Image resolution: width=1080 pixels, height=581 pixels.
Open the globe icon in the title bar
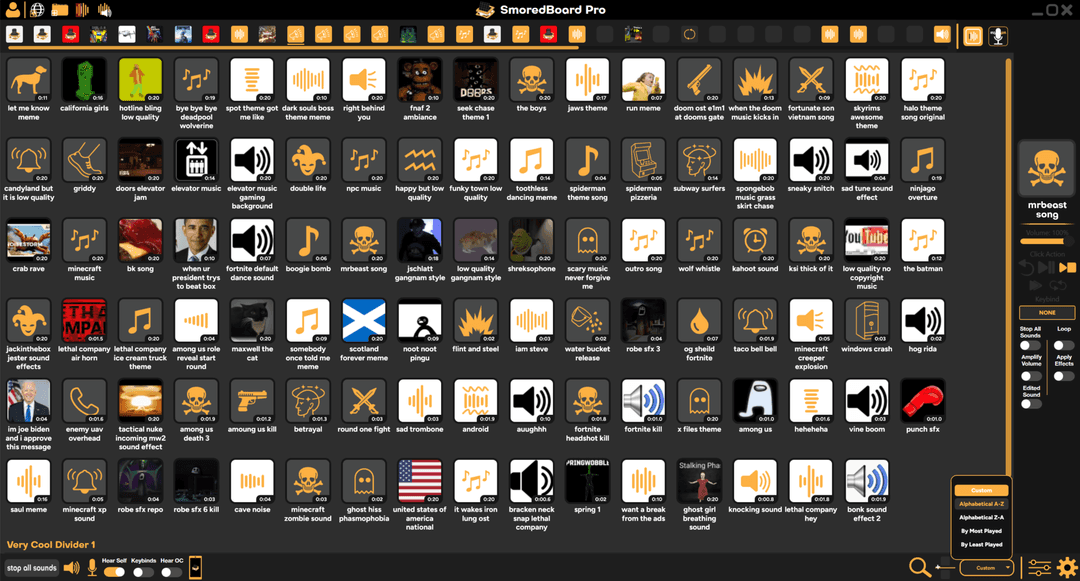pyautogui.click(x=37, y=10)
